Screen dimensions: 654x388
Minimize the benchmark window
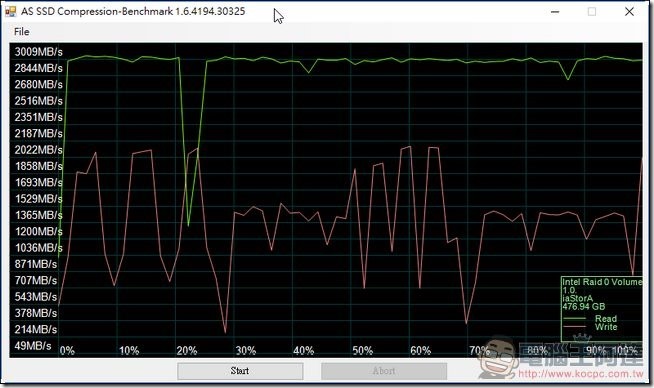click(x=555, y=12)
